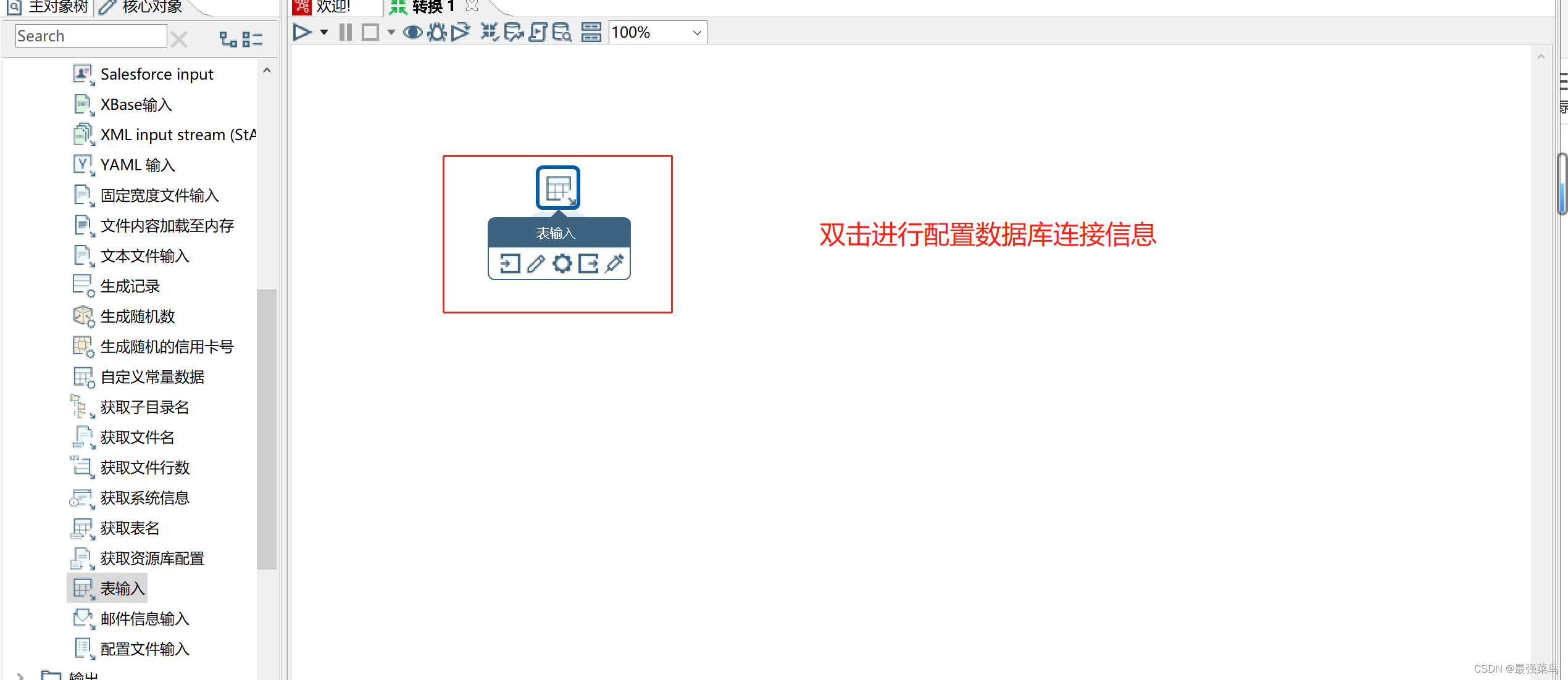Select XML input stream step

(x=178, y=135)
